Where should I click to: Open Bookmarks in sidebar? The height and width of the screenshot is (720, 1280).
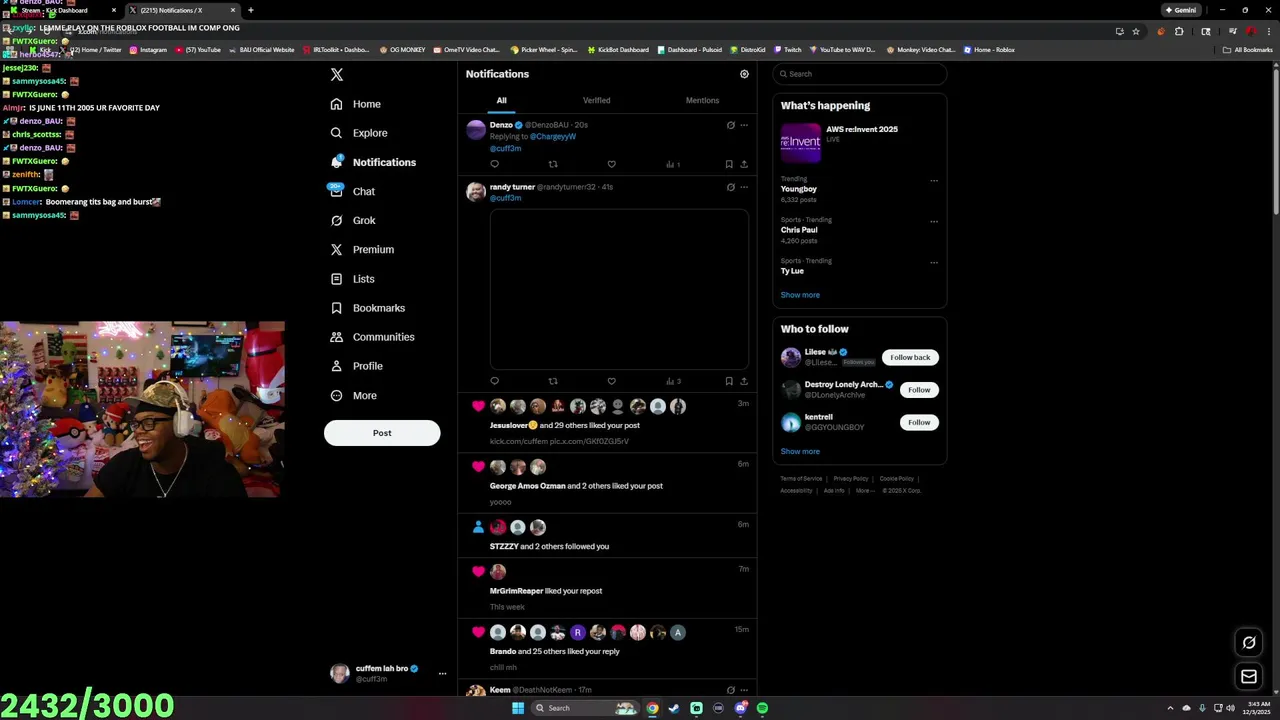click(x=368, y=308)
